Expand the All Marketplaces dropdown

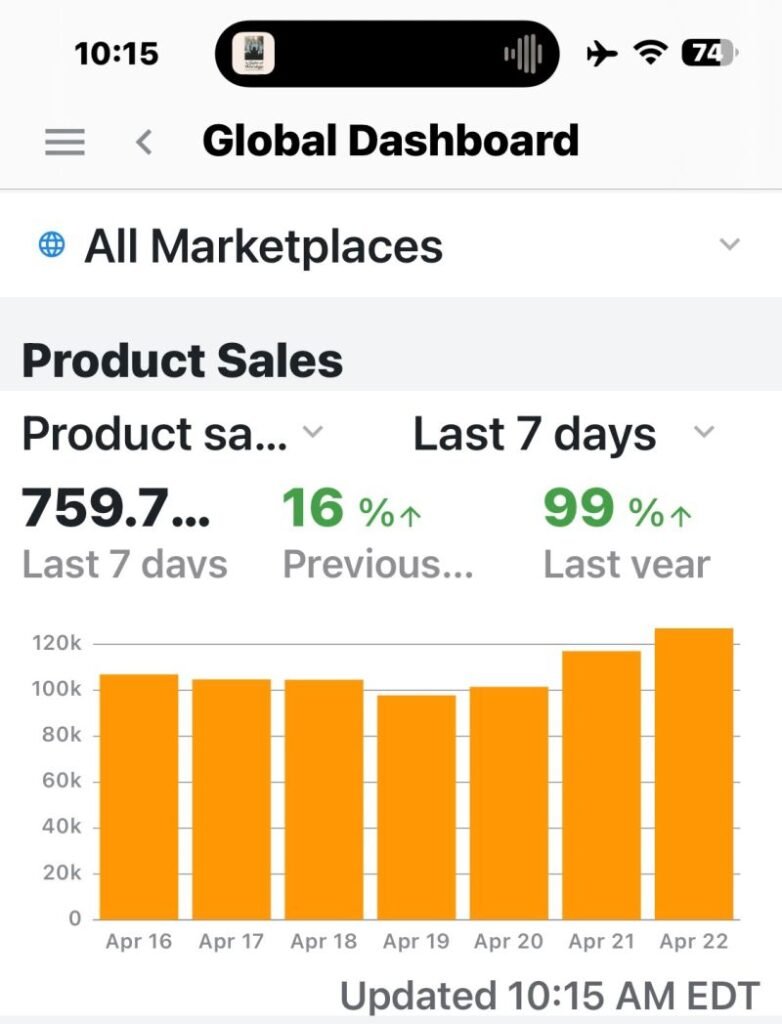[730, 245]
